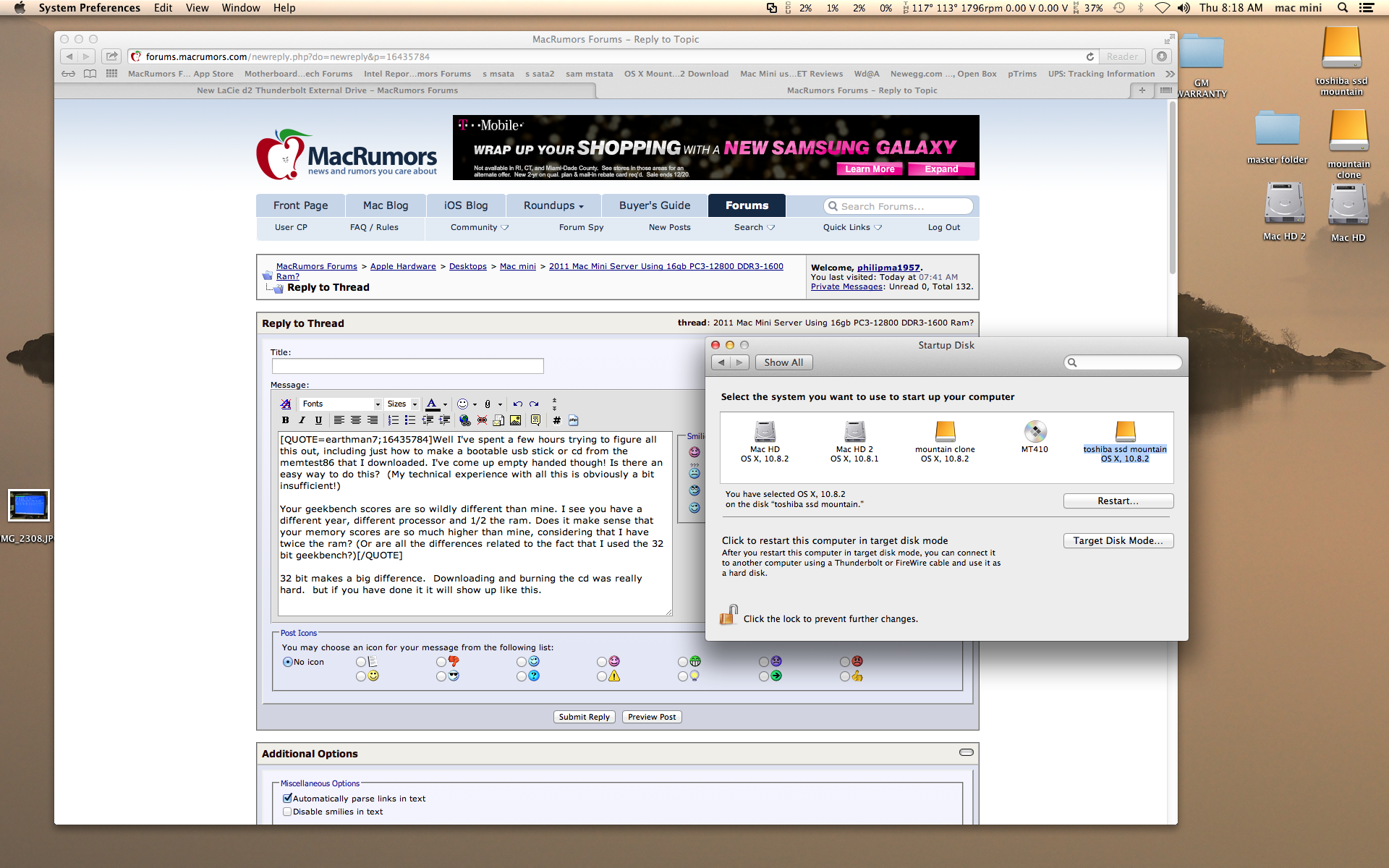Click the Submit Reply button

click(x=585, y=717)
